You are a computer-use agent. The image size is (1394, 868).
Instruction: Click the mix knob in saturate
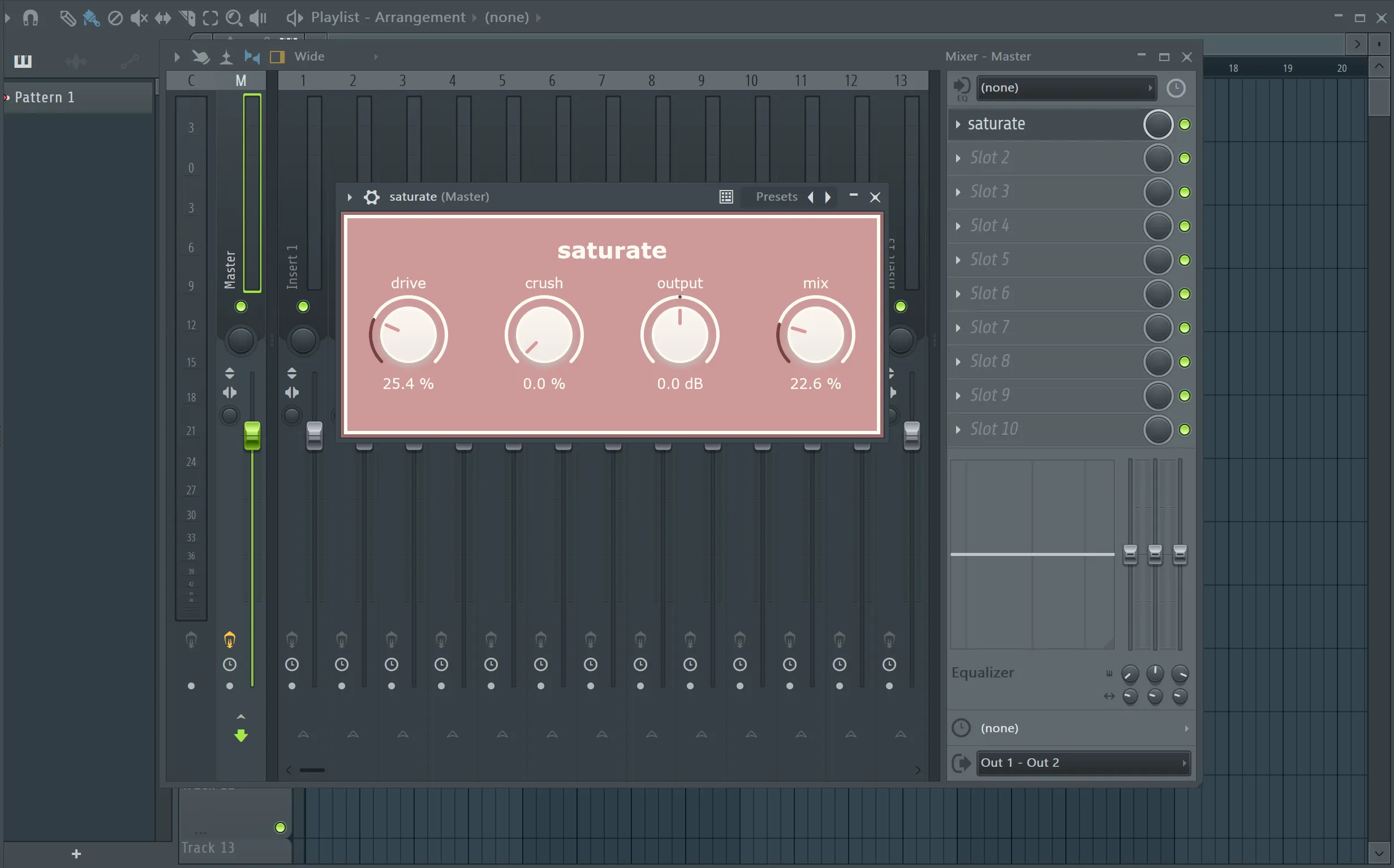(815, 335)
